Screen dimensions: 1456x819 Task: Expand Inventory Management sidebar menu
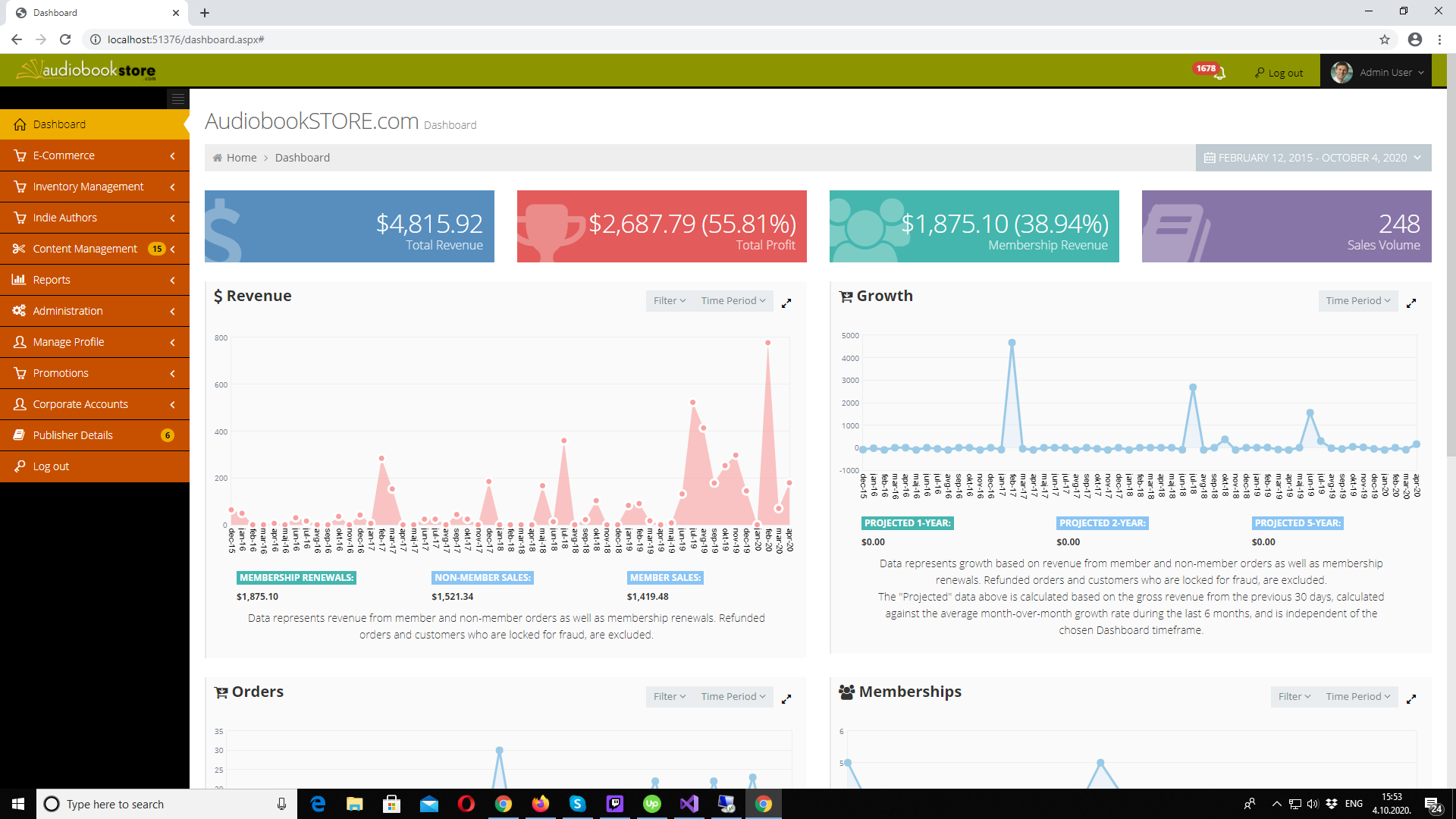(x=94, y=187)
